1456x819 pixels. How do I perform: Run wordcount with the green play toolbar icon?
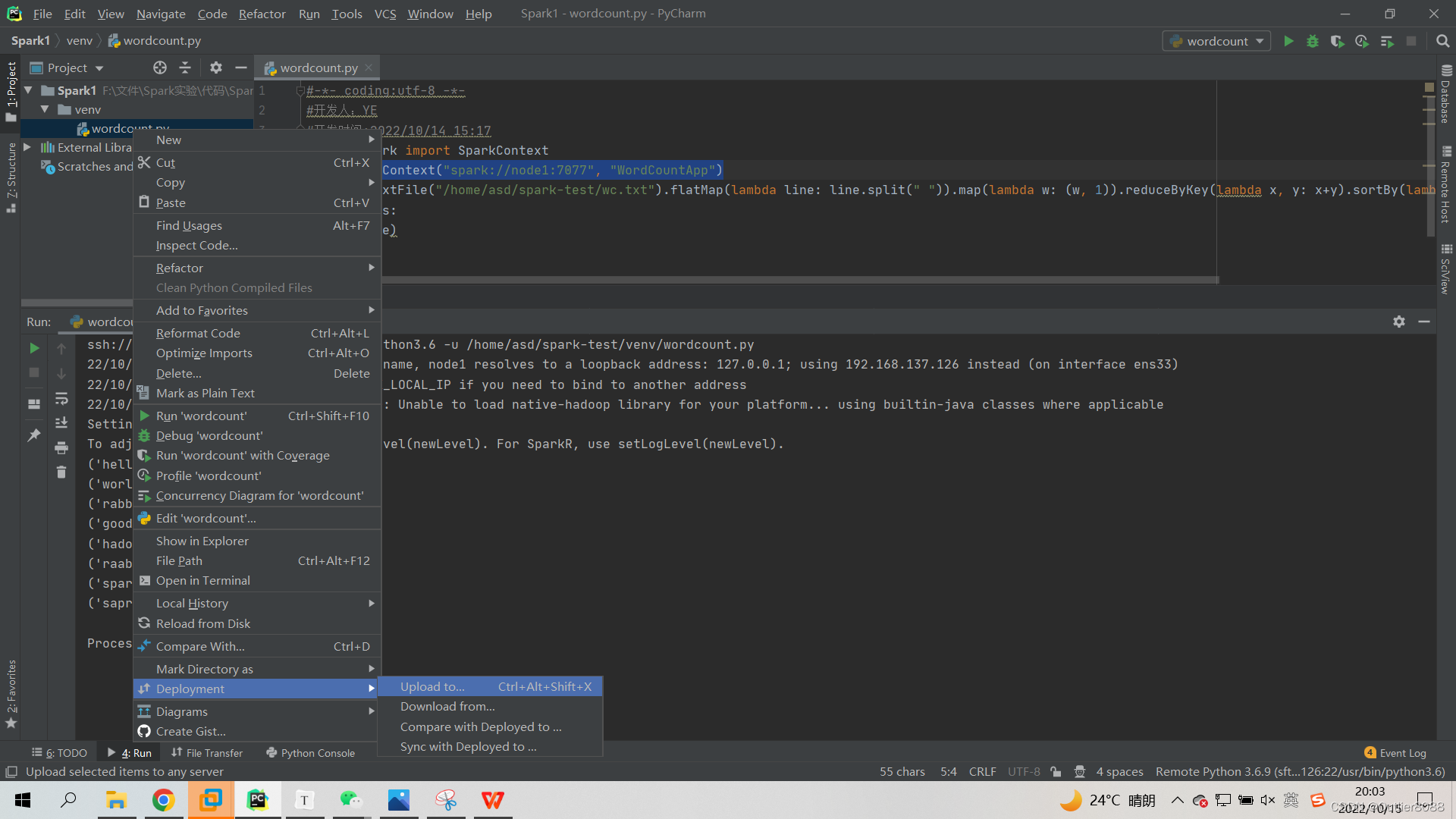1288,41
